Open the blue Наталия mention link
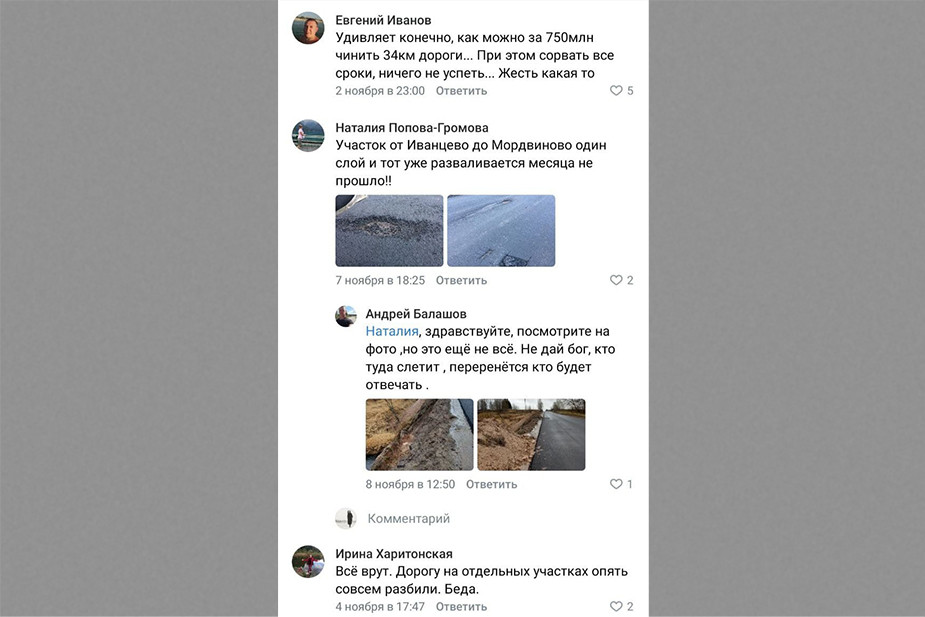 tap(391, 331)
